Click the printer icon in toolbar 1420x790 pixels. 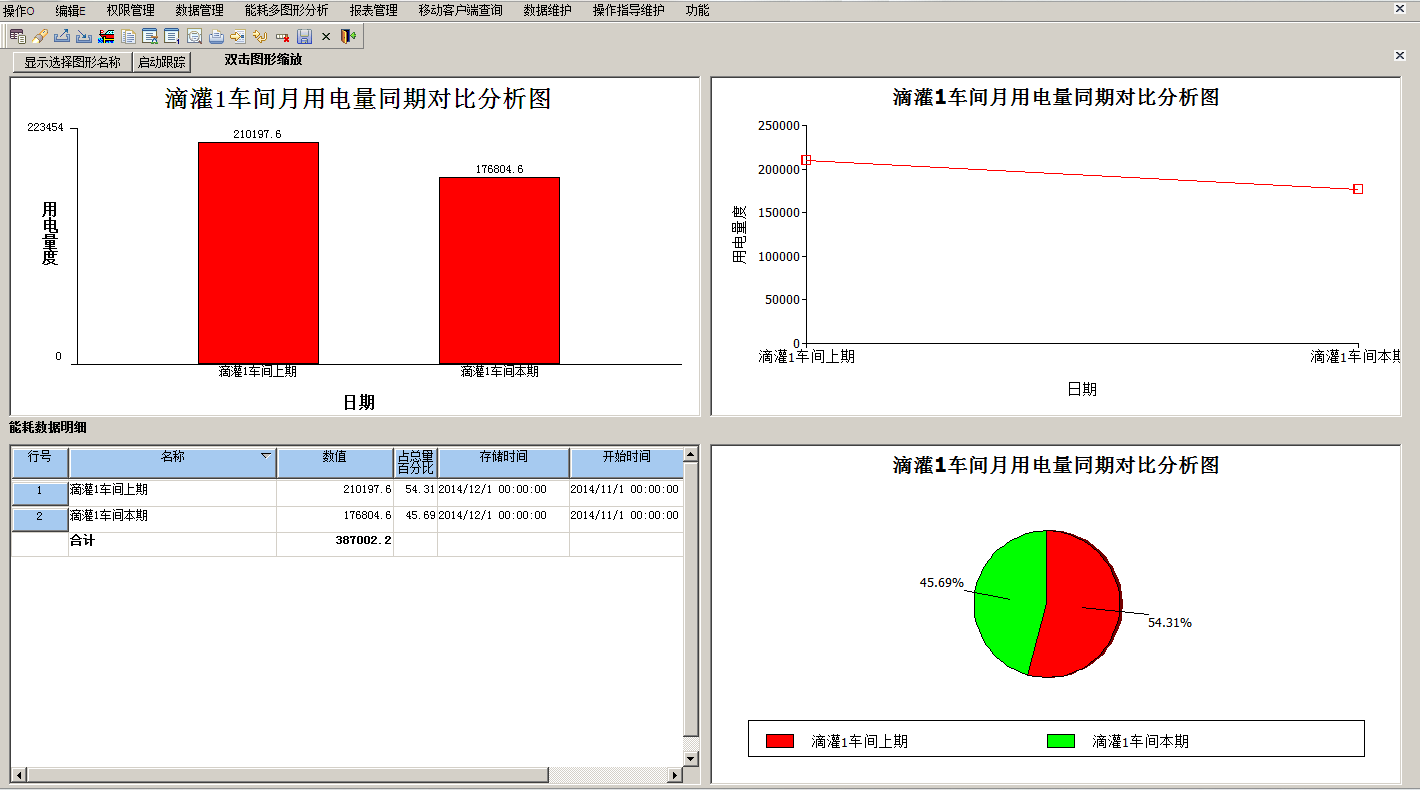point(216,37)
